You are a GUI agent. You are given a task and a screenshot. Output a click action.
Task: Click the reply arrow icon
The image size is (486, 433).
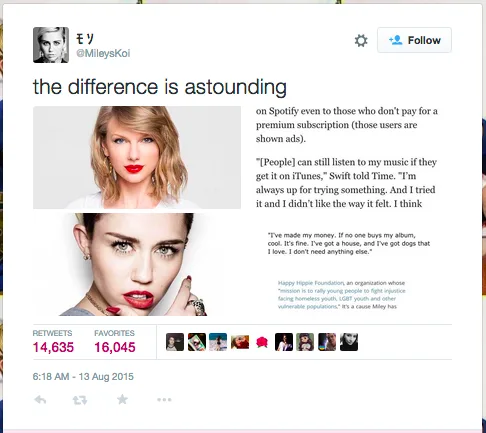[x=40, y=399]
